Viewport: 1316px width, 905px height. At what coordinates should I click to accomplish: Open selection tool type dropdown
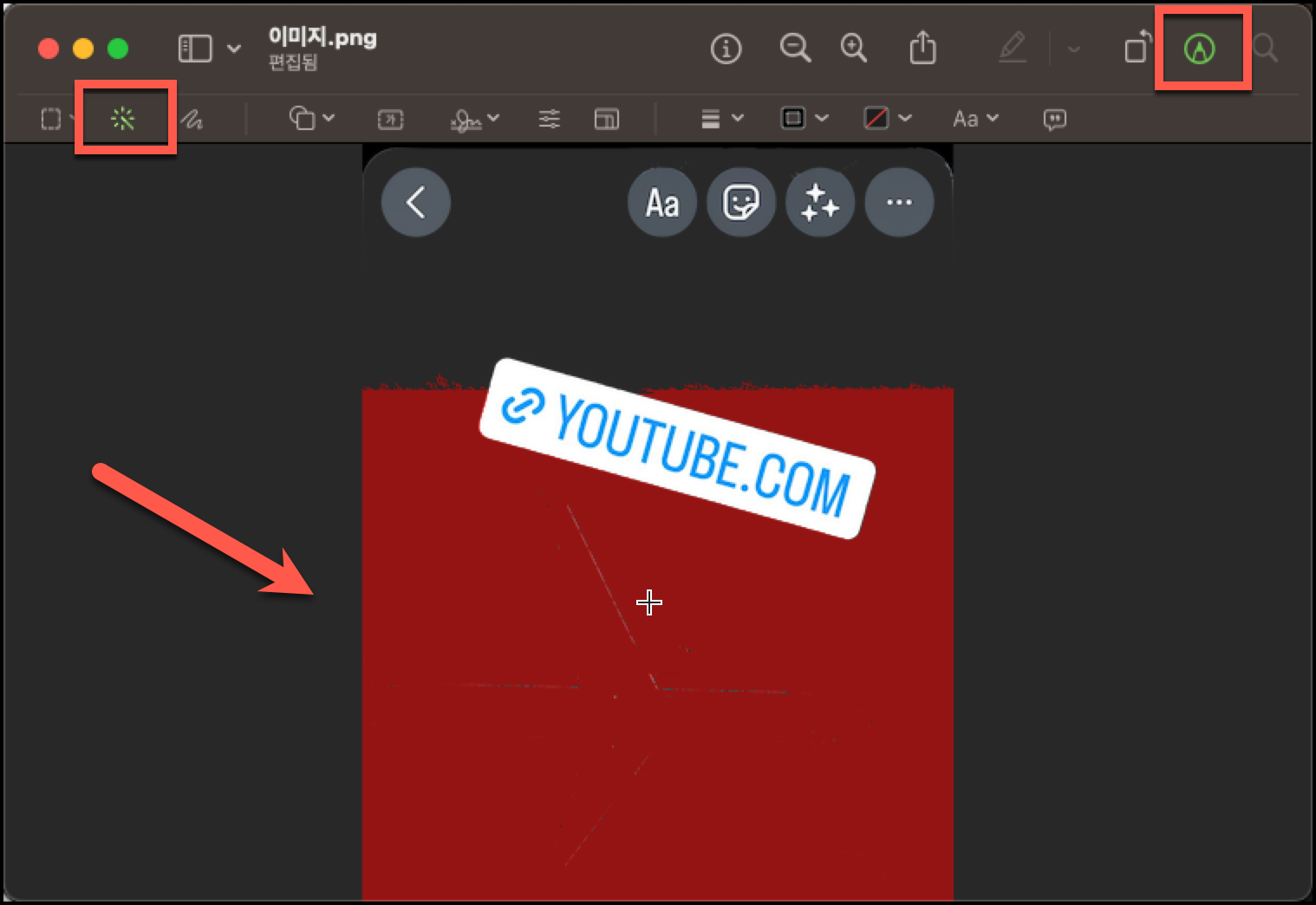[73, 119]
